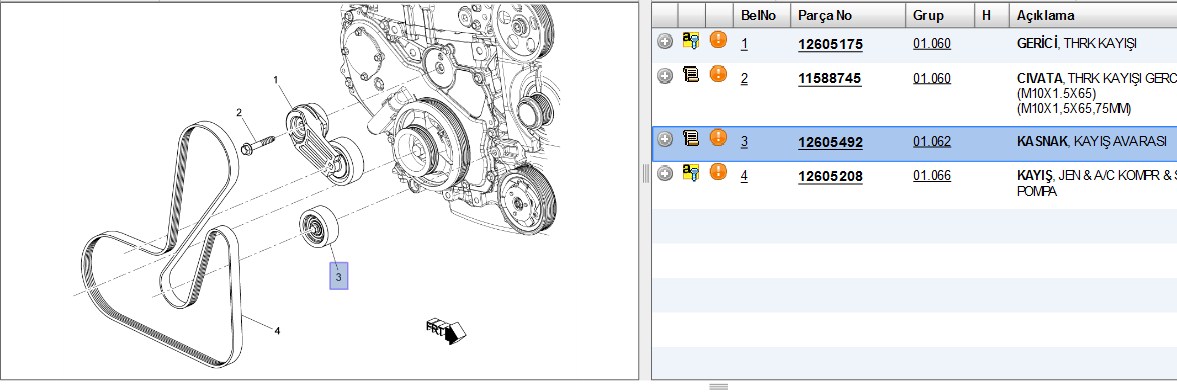This screenshot has height=392, width=1177.
Task: Open group 01.066 link
Action: (932, 176)
